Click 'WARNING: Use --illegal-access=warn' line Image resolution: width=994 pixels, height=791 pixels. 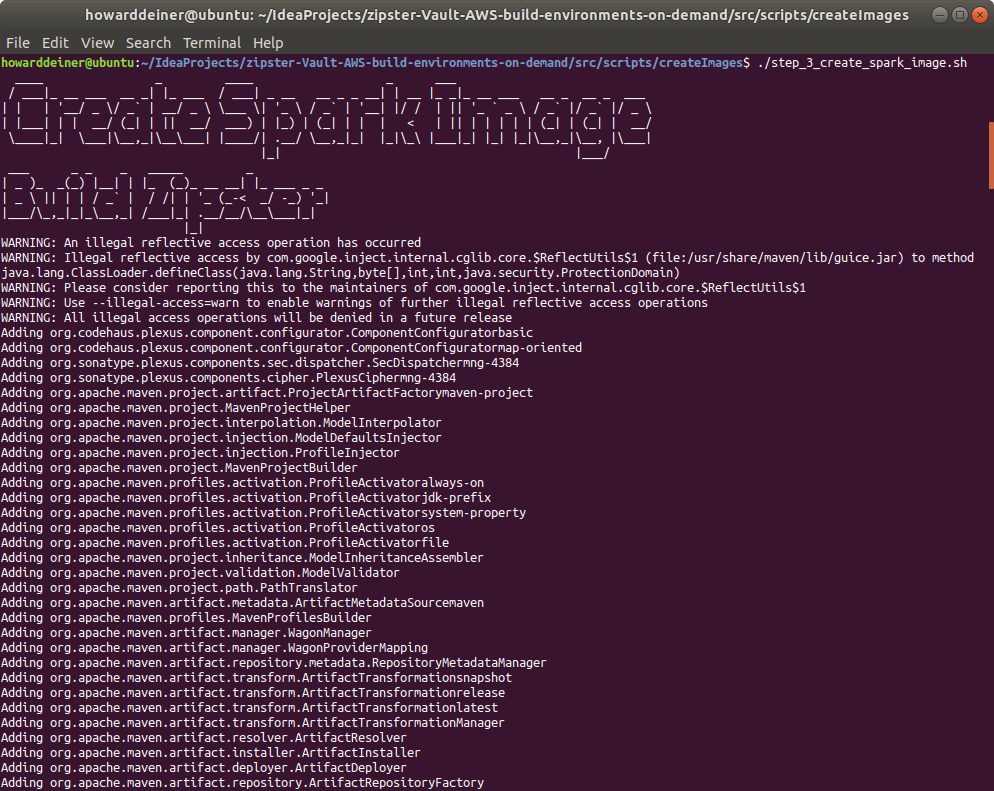(x=354, y=303)
